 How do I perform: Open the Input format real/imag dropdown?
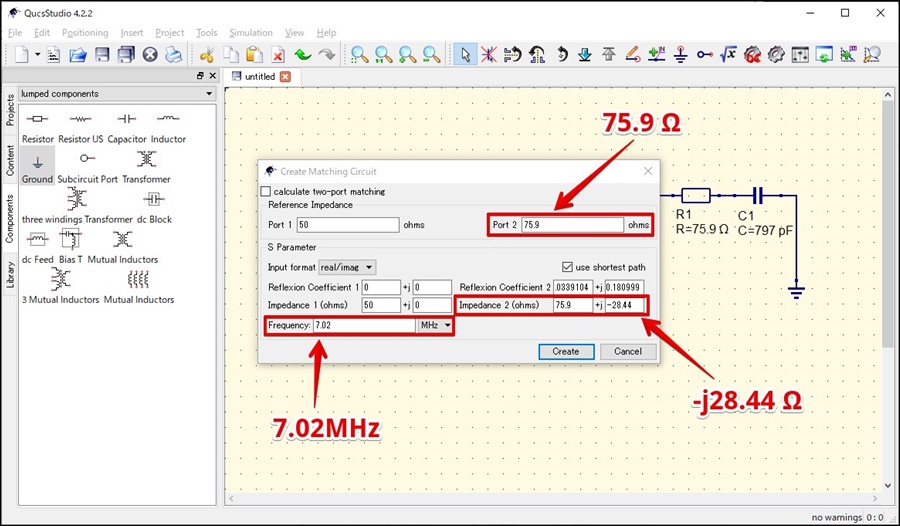[347, 267]
